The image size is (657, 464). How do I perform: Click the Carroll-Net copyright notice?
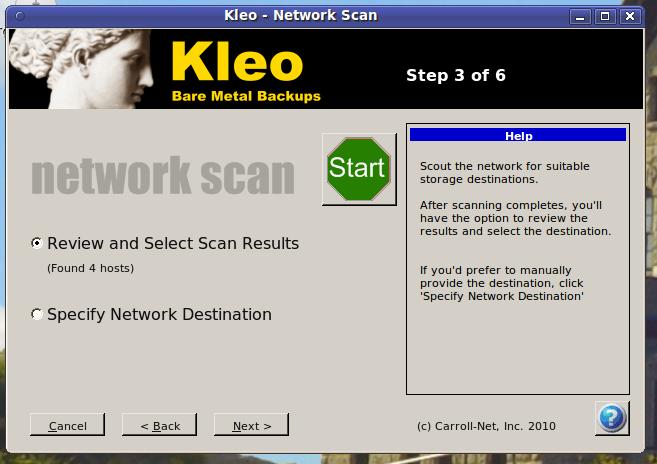coord(486,426)
